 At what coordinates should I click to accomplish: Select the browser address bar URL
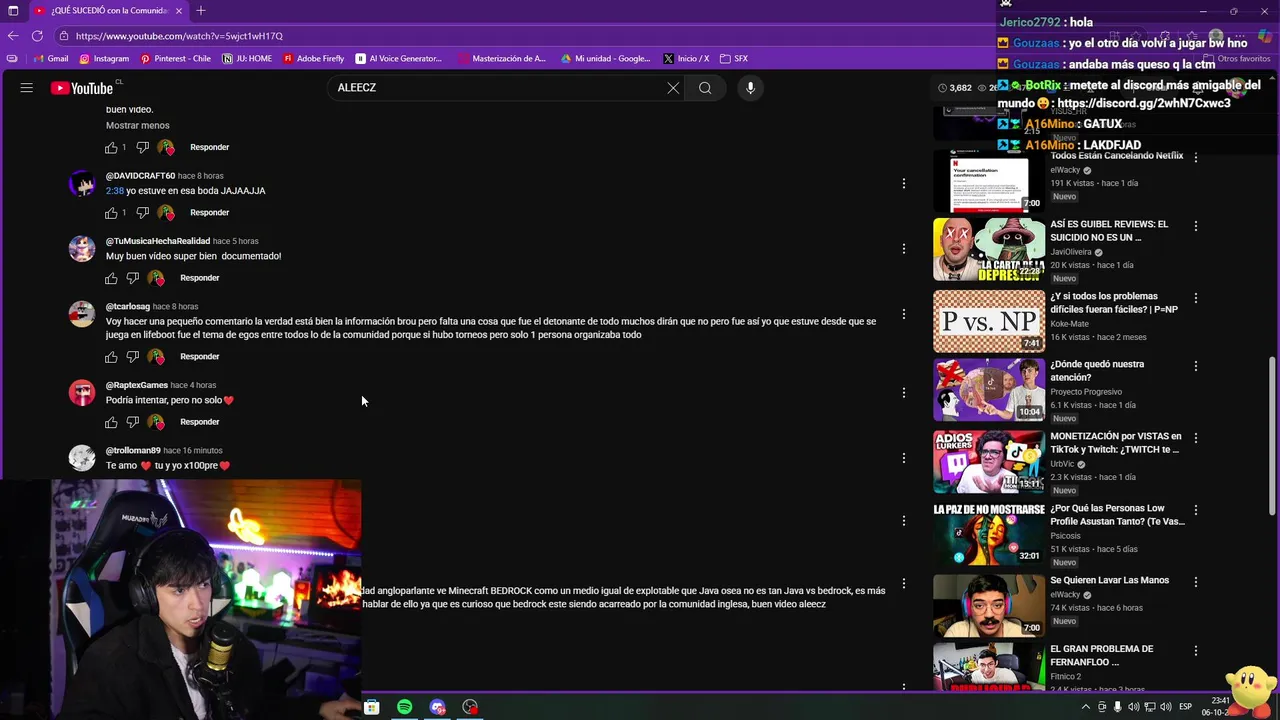tap(179, 36)
